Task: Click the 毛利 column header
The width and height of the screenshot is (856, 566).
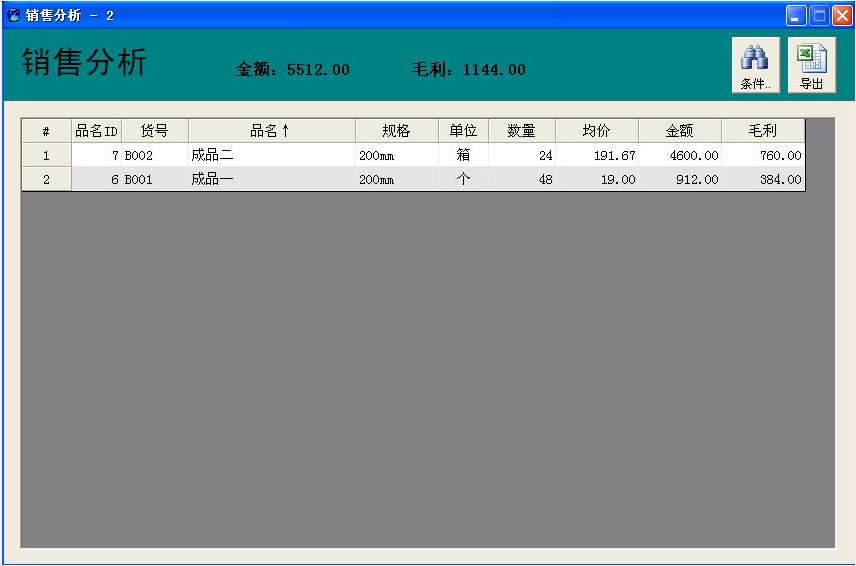Action: [x=763, y=131]
